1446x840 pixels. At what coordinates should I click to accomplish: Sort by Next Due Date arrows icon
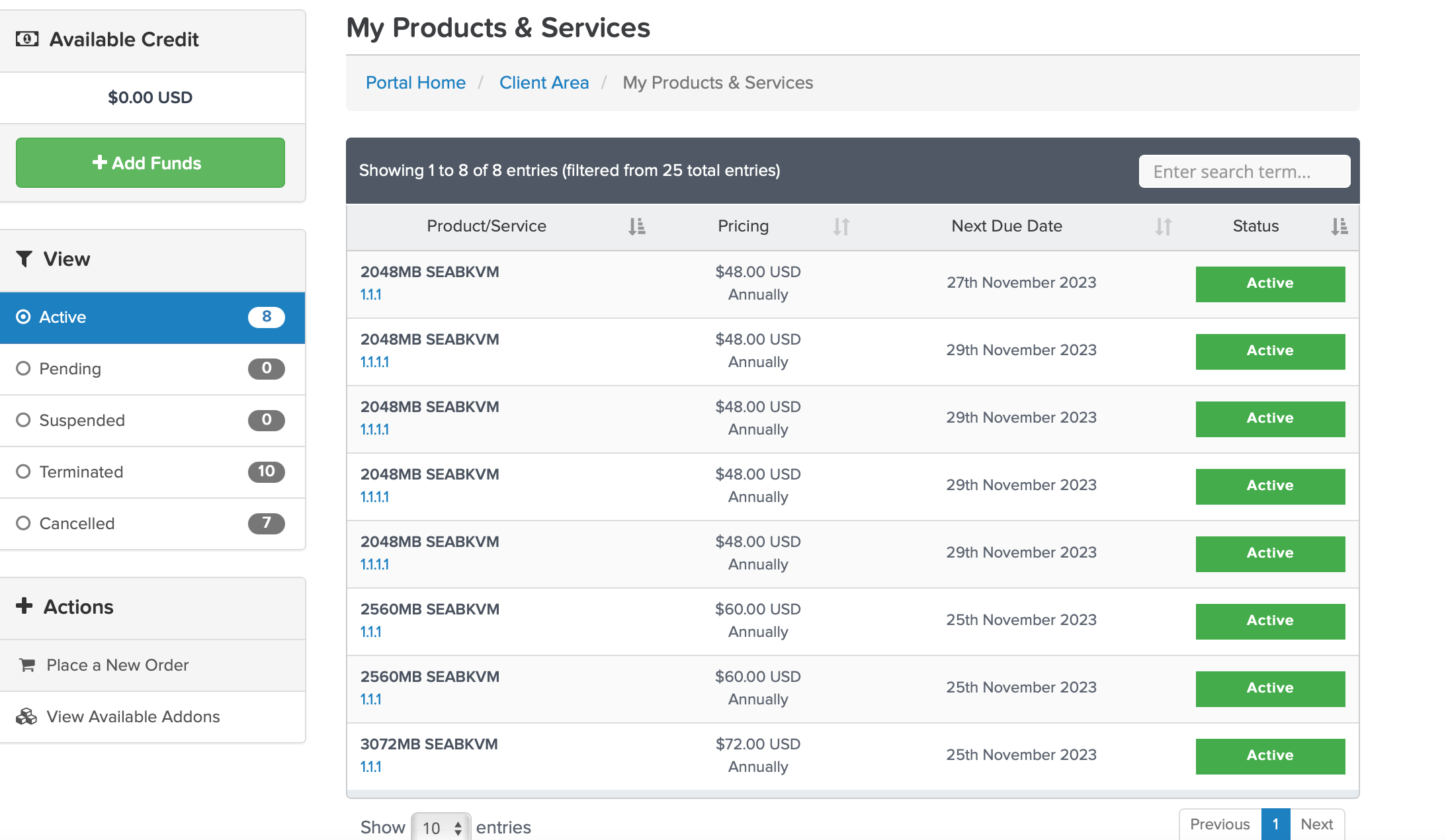click(1163, 227)
